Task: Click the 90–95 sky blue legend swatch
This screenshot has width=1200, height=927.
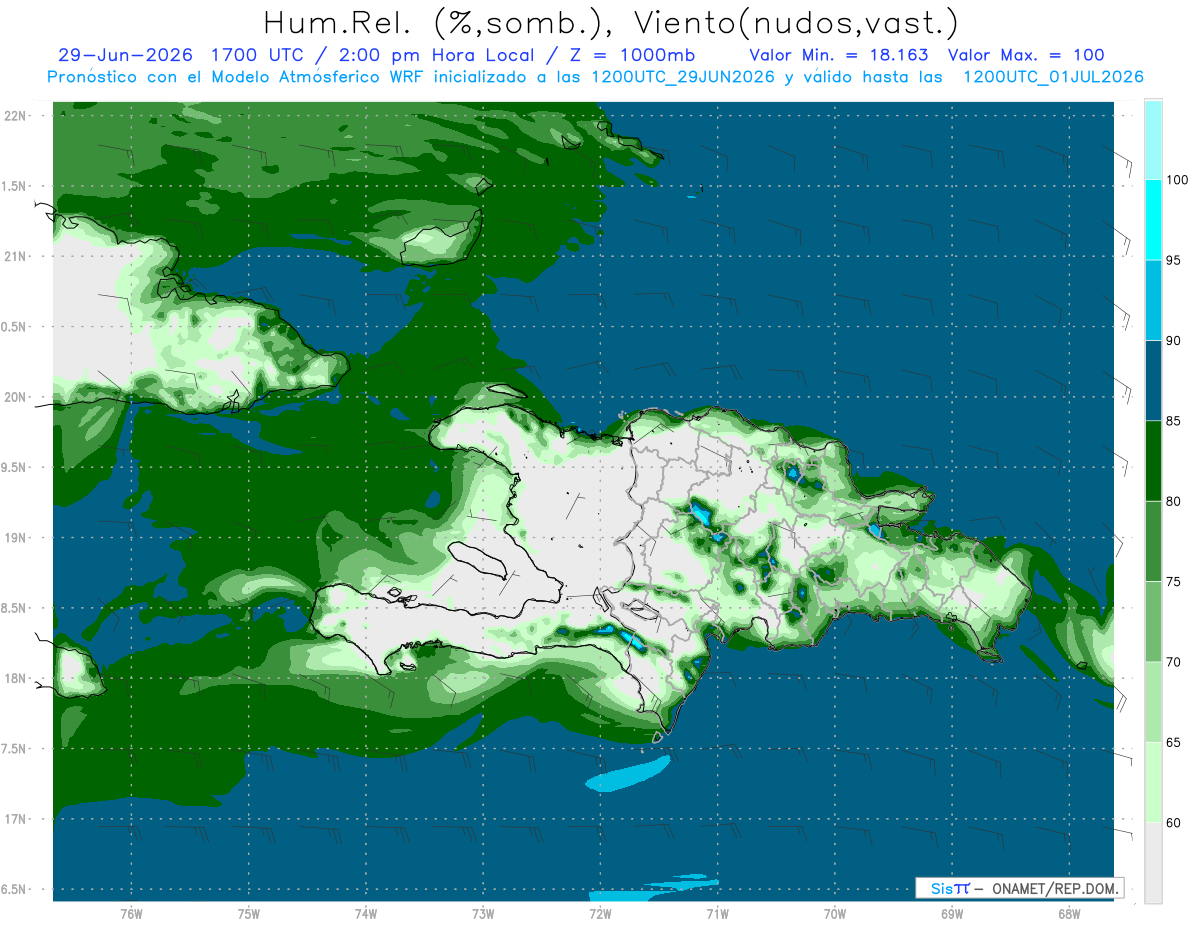Action: (x=1153, y=300)
